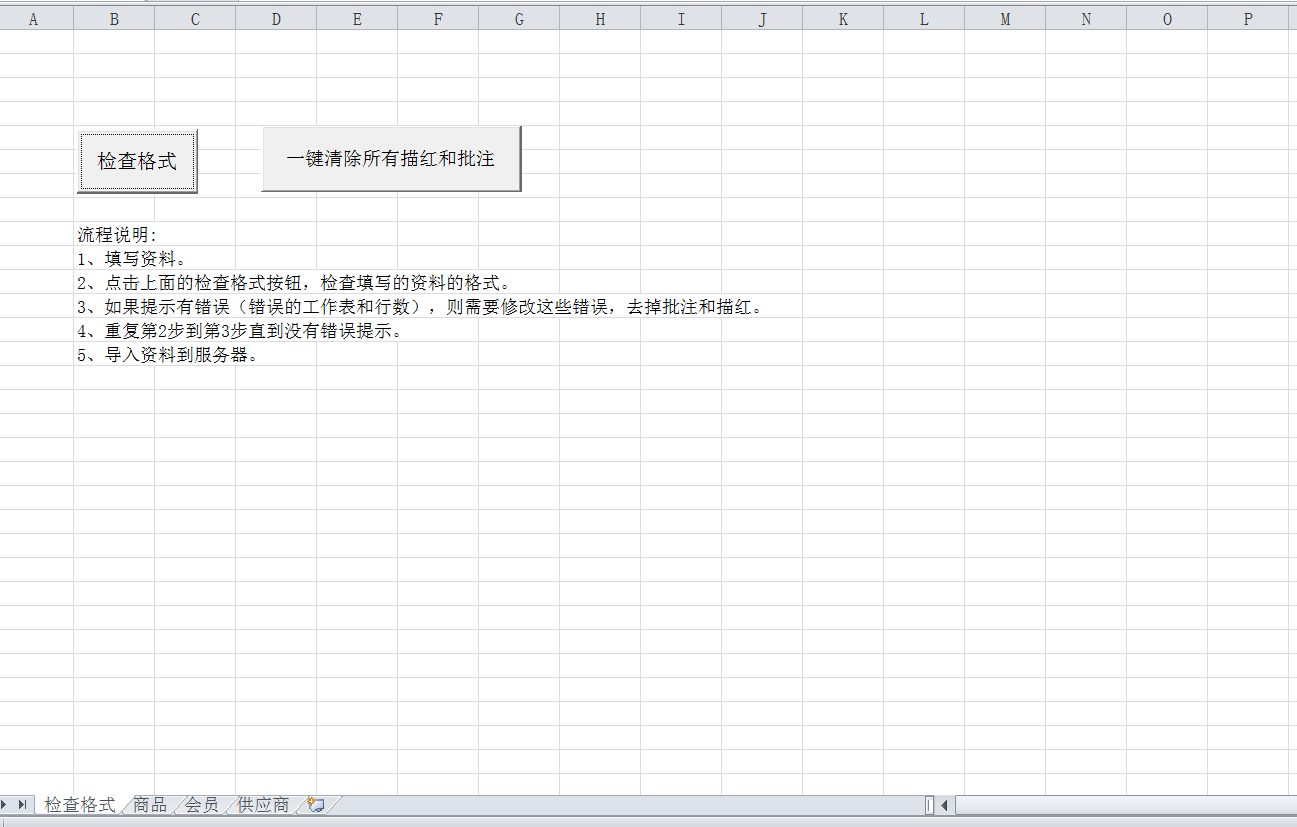Image resolution: width=1297 pixels, height=827 pixels.
Task: Click the "一键清除所有描红和批注" button
Action: coord(391,158)
